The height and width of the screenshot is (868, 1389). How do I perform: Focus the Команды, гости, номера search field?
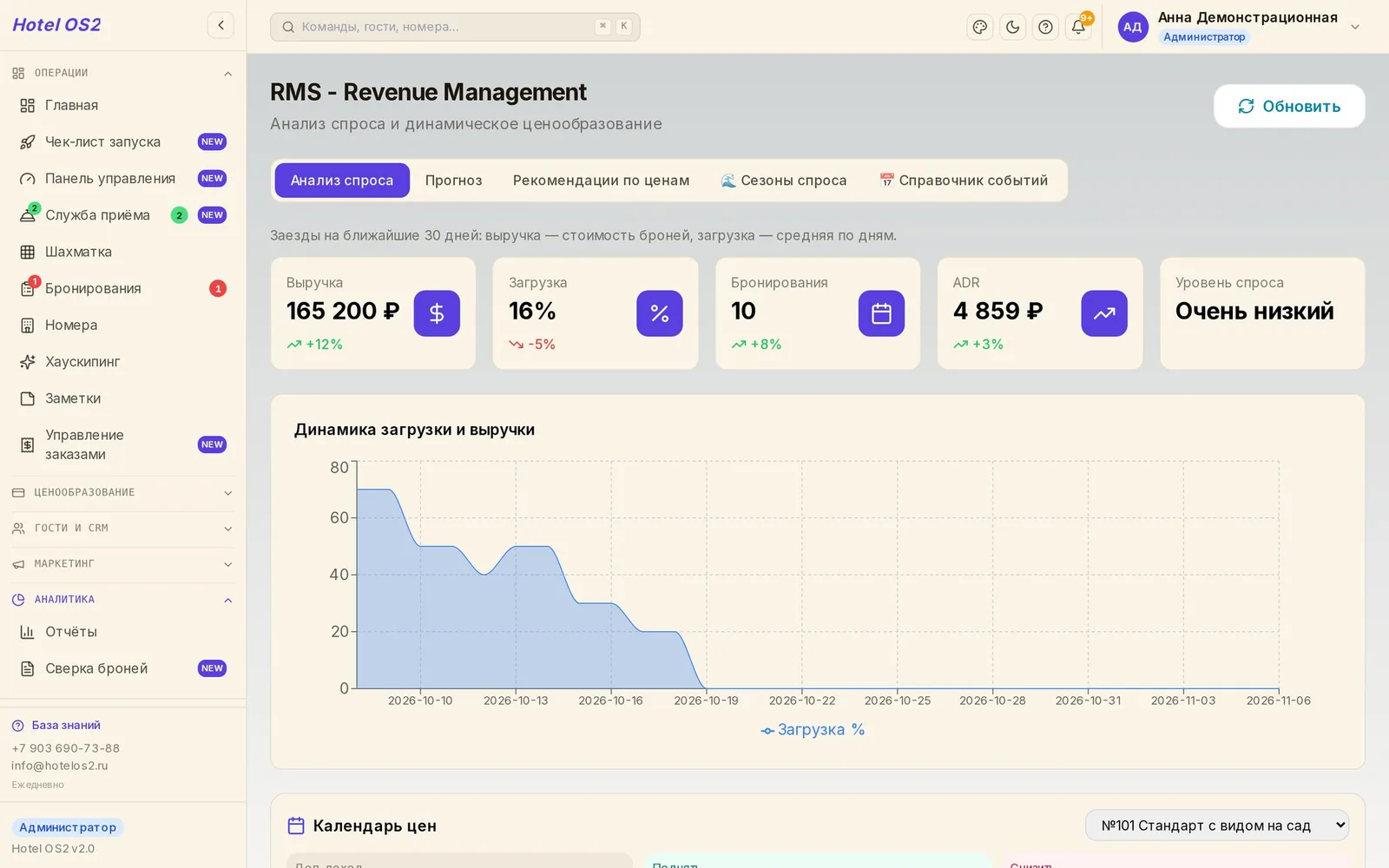click(x=455, y=27)
